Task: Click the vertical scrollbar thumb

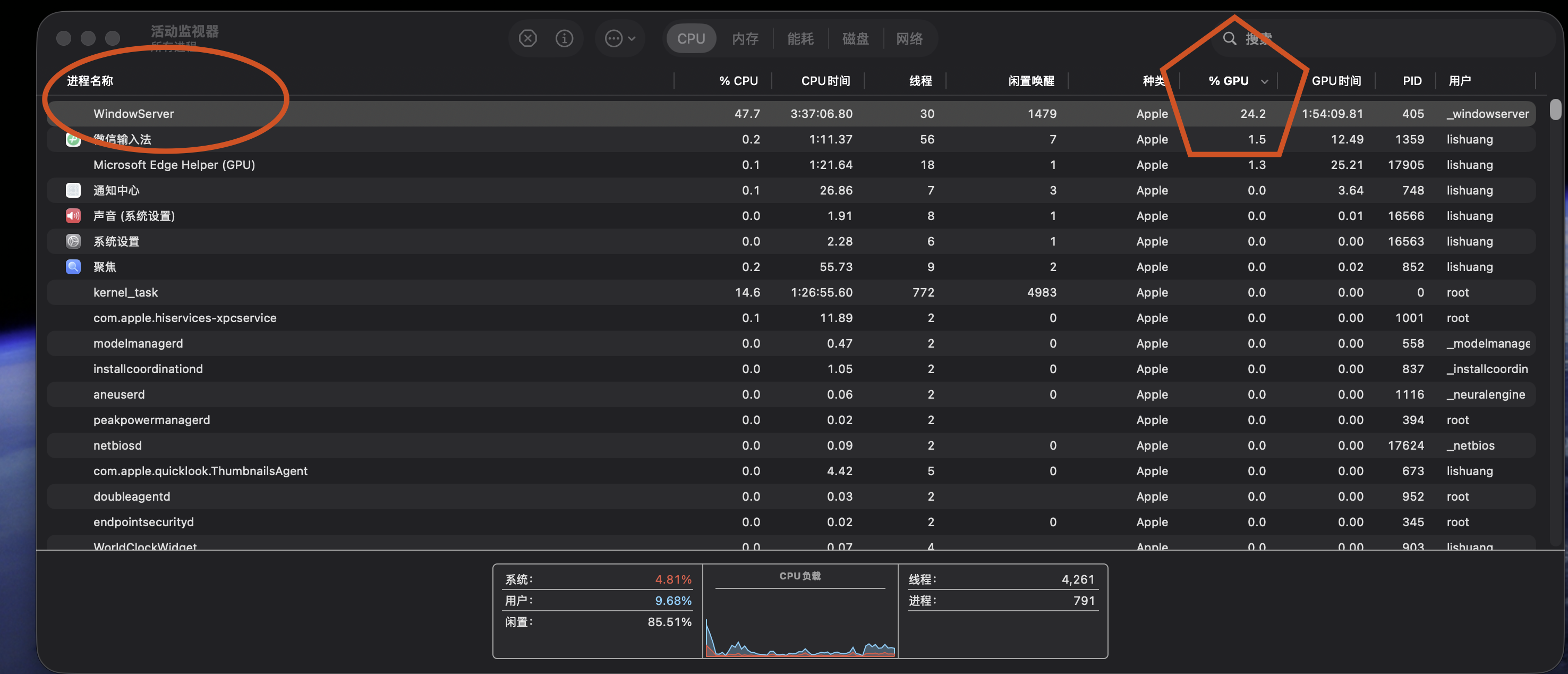Action: coord(1555,109)
